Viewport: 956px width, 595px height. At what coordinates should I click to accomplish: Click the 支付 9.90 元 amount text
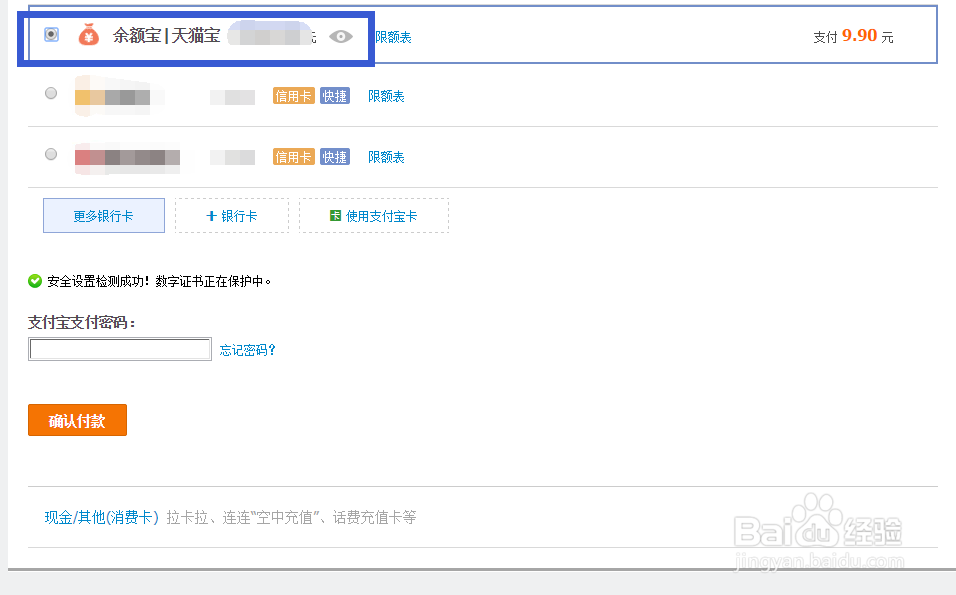click(x=854, y=36)
